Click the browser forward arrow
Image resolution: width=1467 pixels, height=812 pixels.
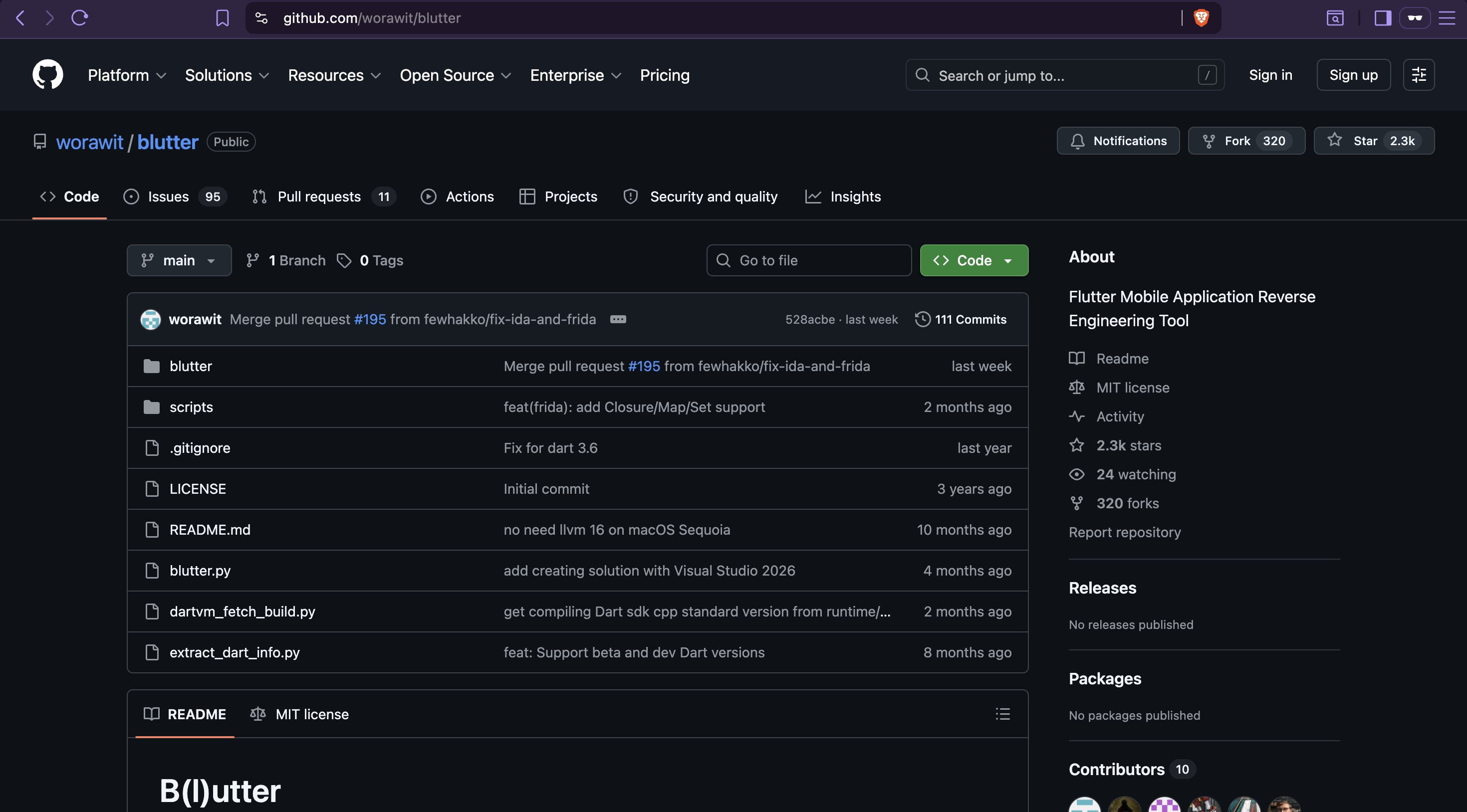pyautogui.click(x=50, y=18)
